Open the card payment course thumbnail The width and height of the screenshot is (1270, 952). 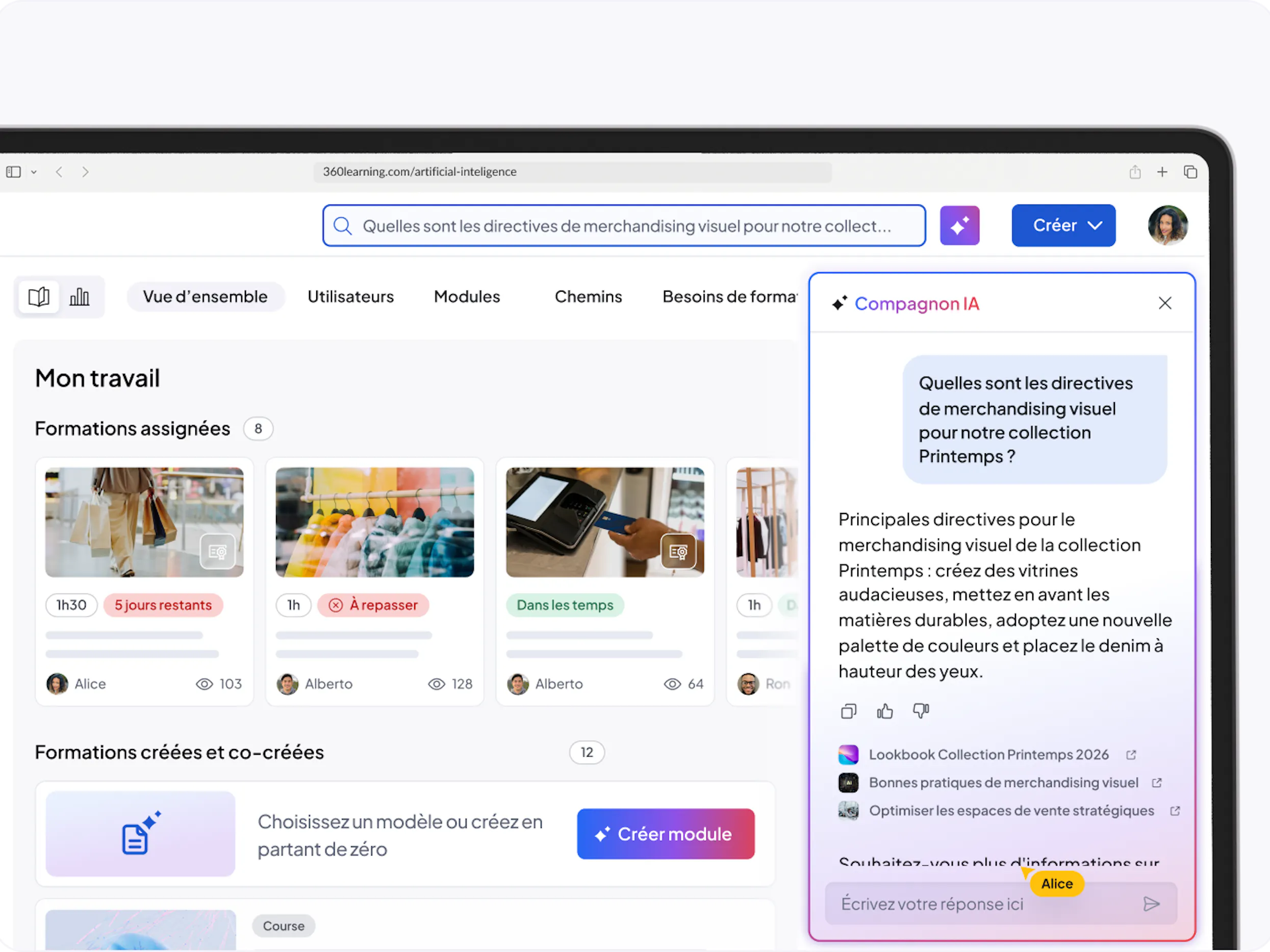[x=605, y=522]
